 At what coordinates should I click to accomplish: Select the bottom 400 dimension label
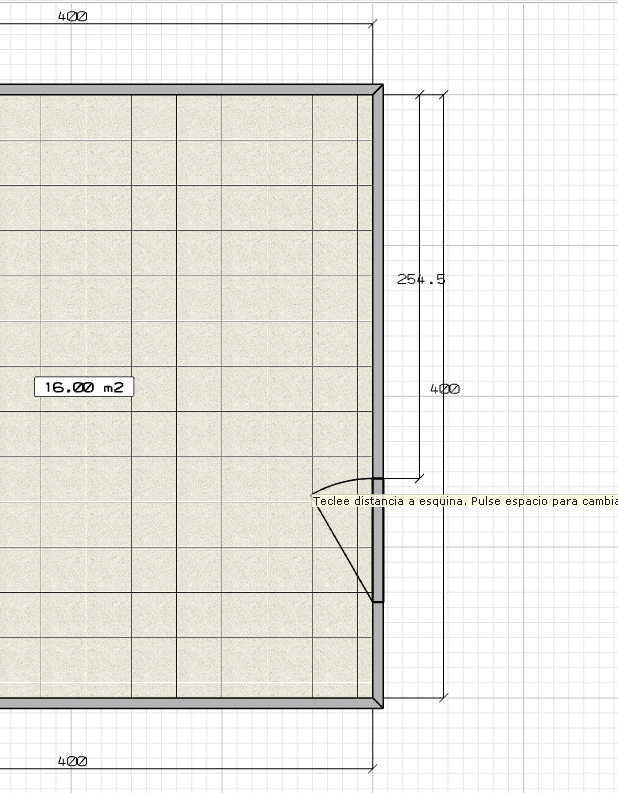click(x=72, y=761)
